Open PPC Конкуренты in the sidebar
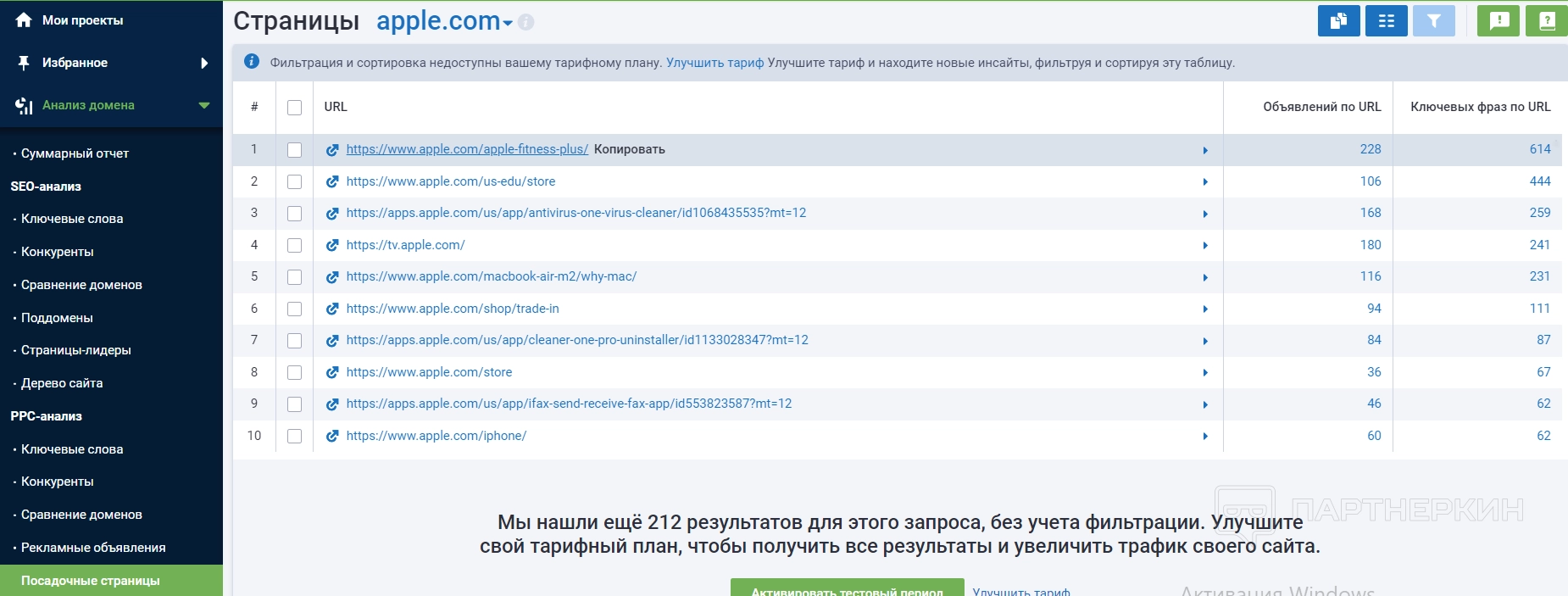This screenshot has height=596, width=1568. point(57,482)
